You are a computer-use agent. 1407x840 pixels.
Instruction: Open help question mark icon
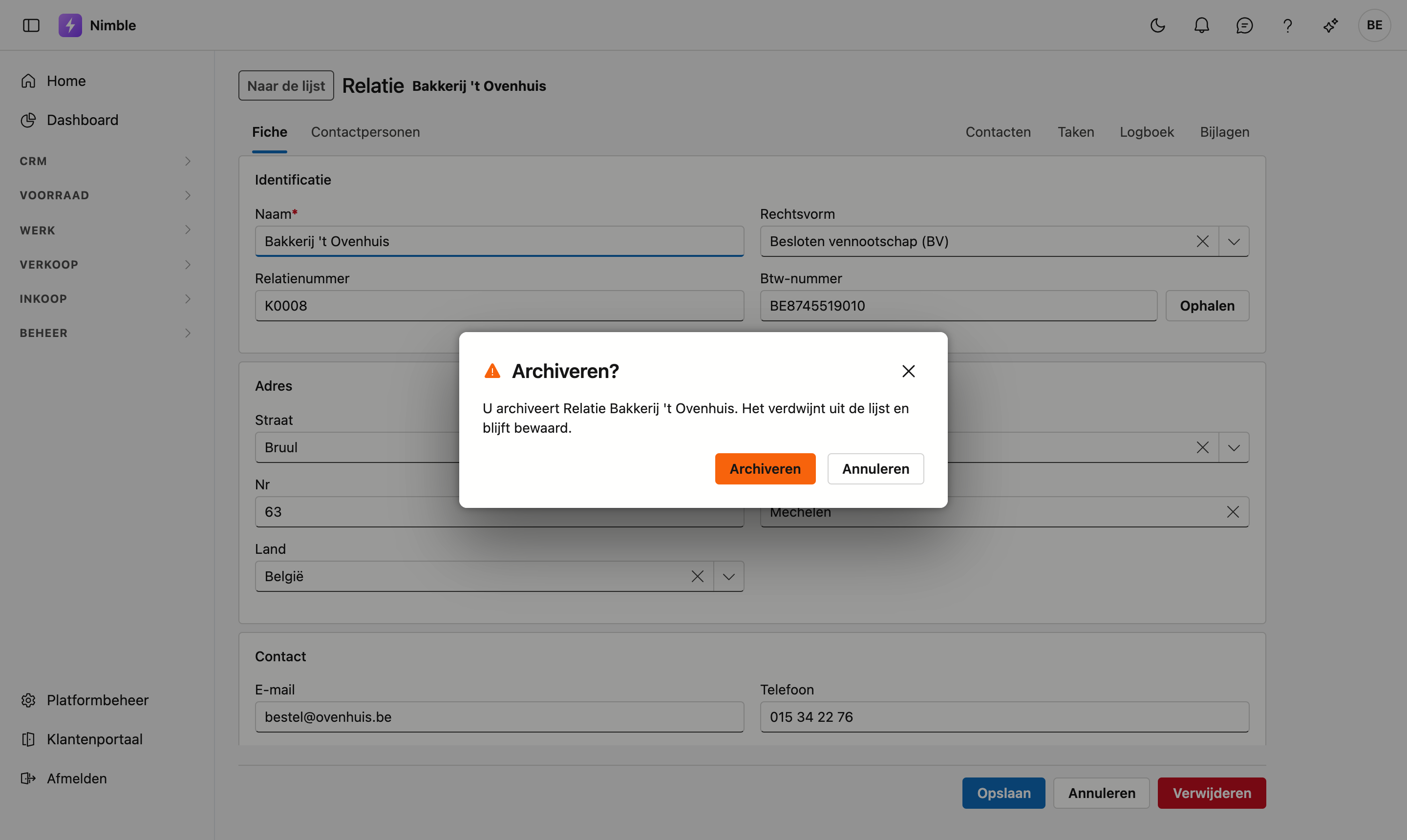[1287, 25]
